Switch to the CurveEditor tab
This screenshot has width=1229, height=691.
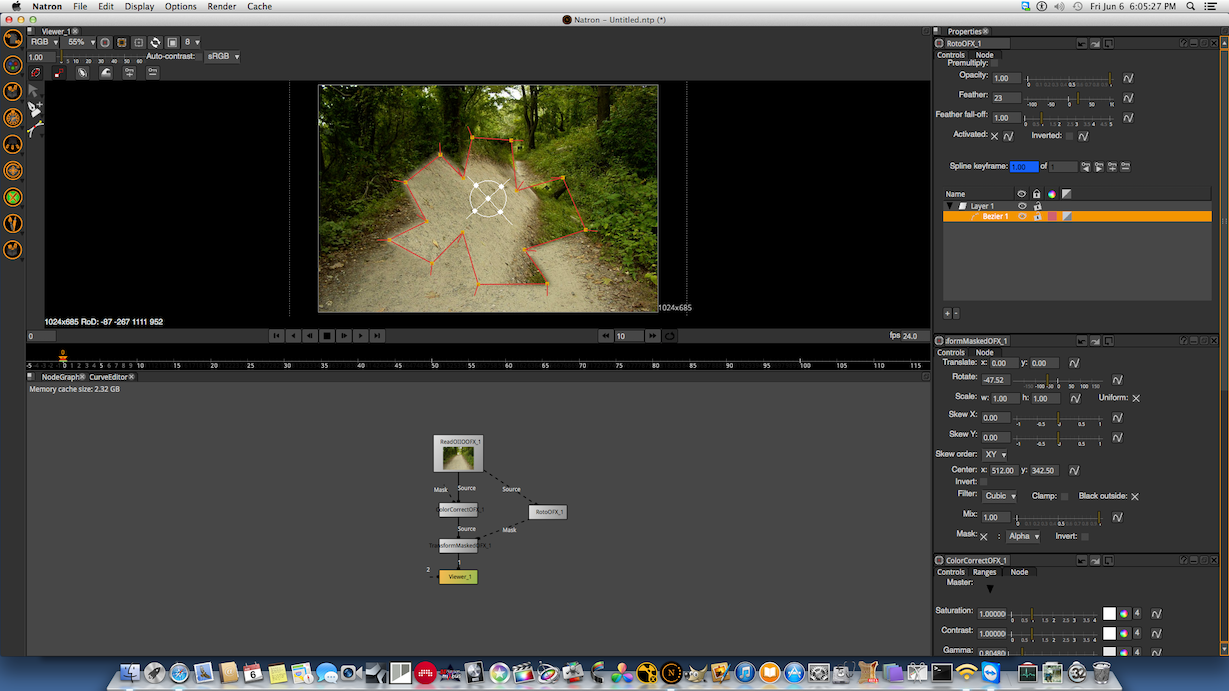tap(110, 377)
